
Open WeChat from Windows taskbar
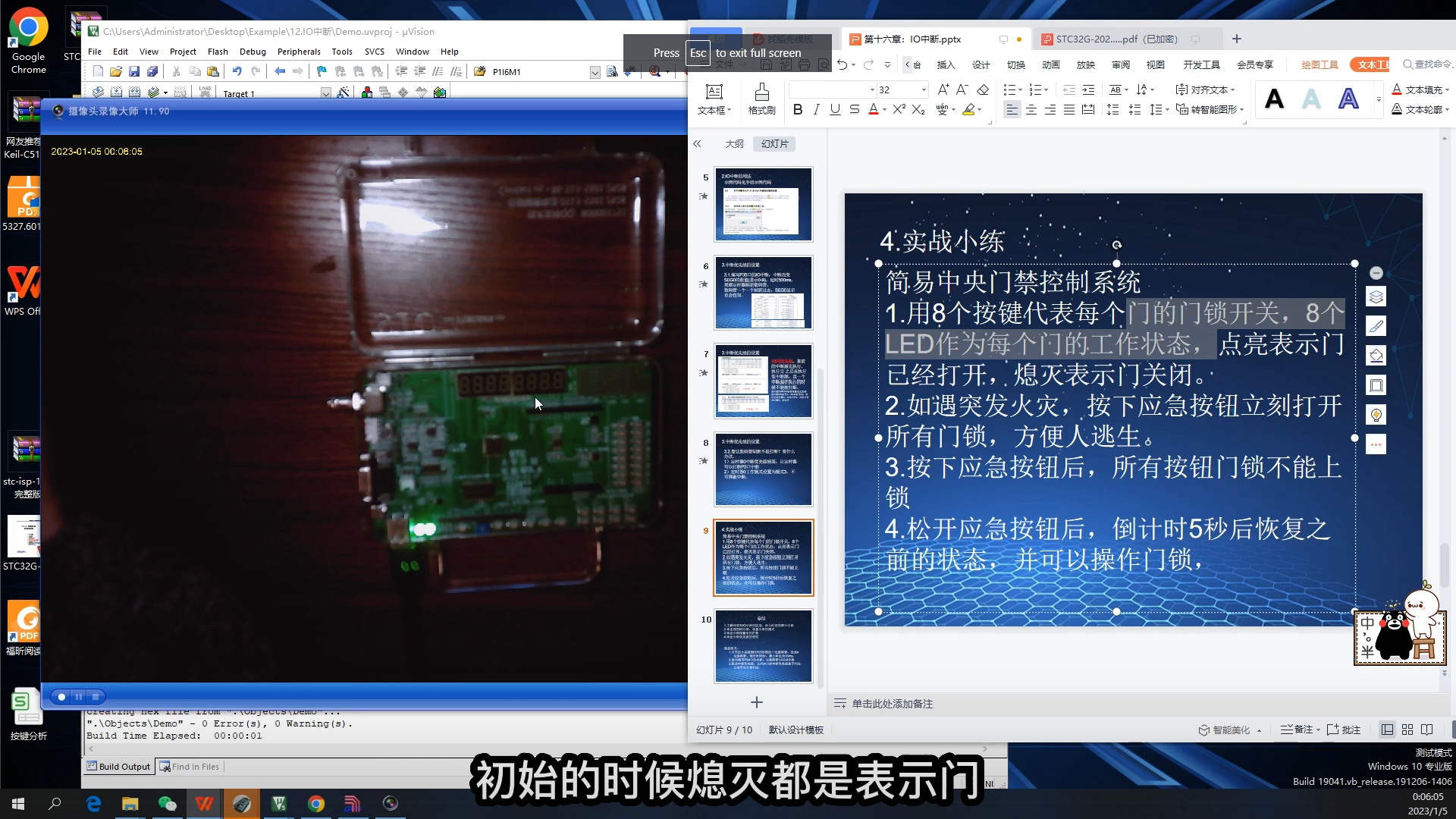click(x=167, y=804)
